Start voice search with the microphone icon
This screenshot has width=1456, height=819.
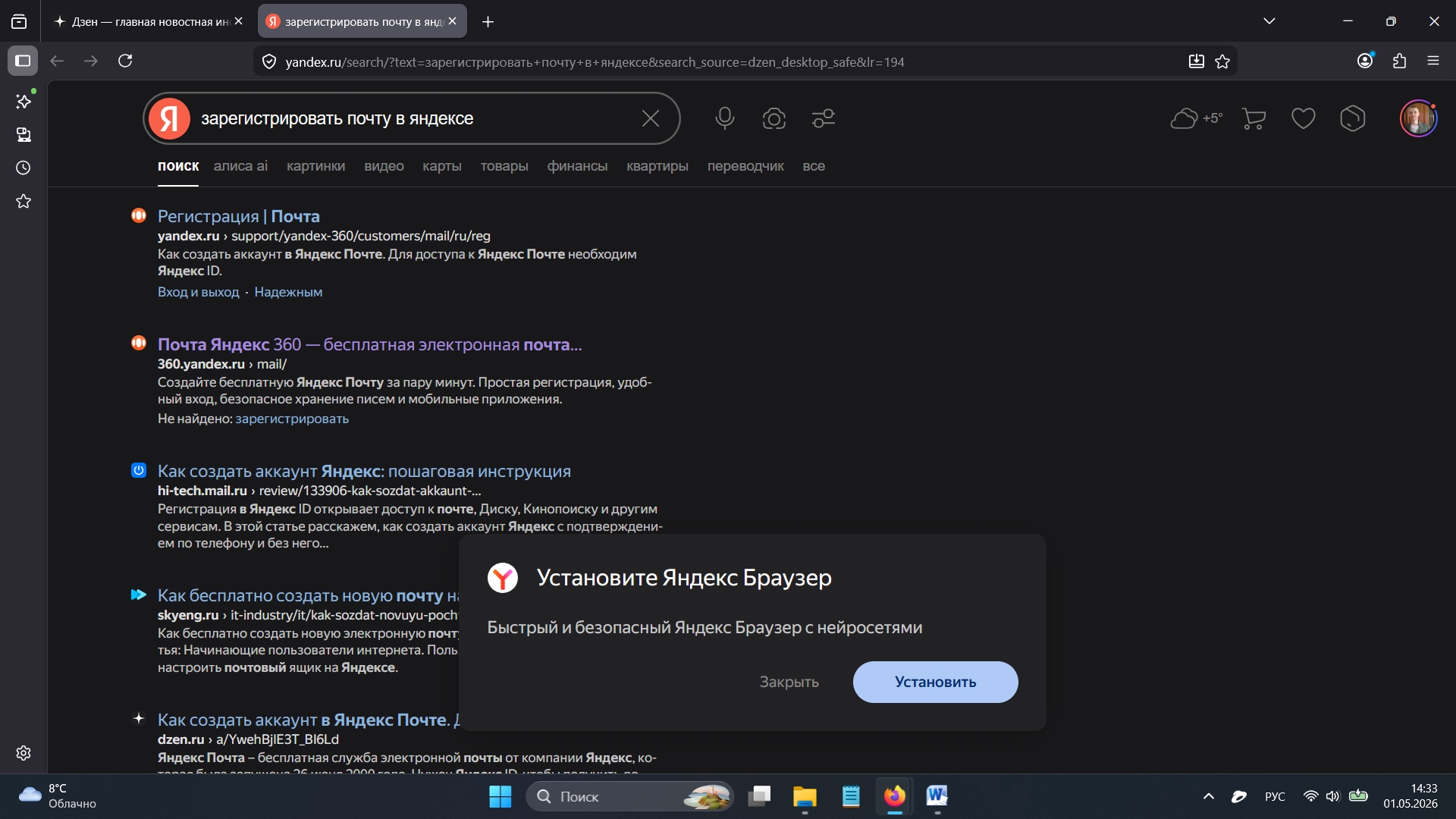click(725, 118)
